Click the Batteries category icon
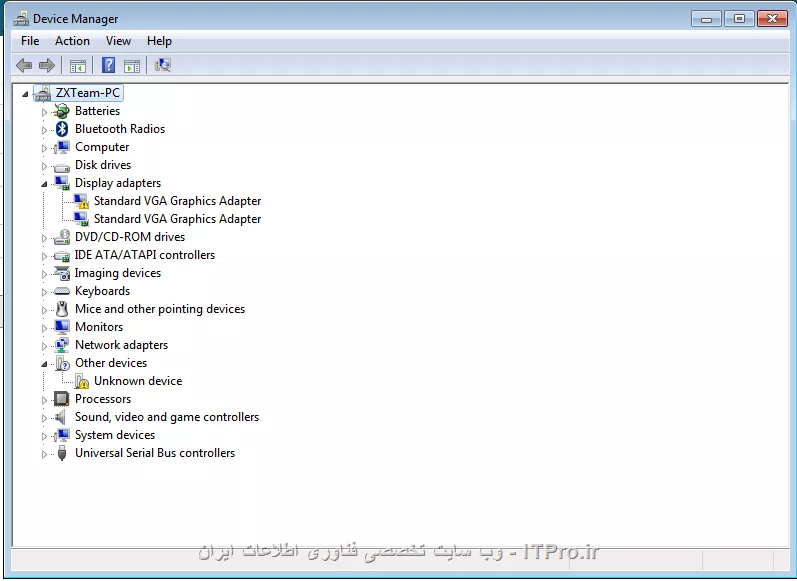The image size is (797, 581). (62, 111)
